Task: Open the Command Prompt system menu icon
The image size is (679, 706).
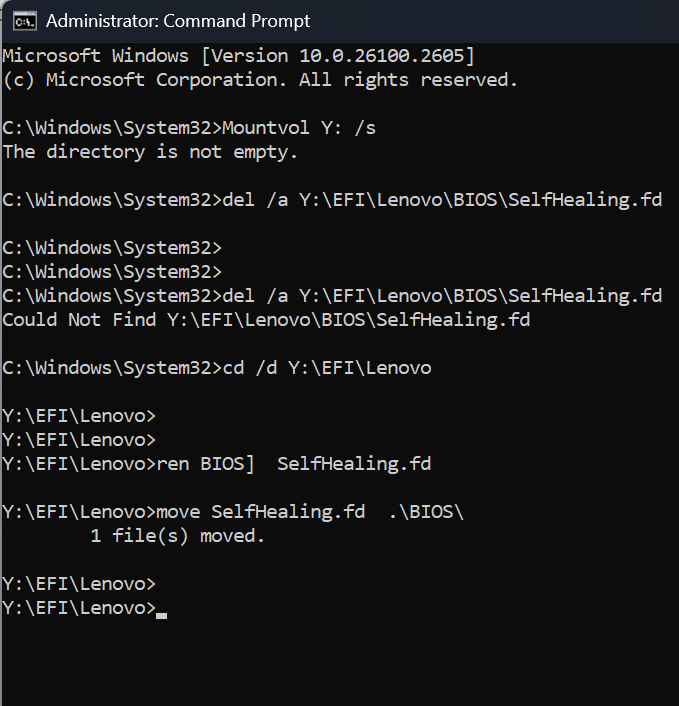Action: click(25, 22)
